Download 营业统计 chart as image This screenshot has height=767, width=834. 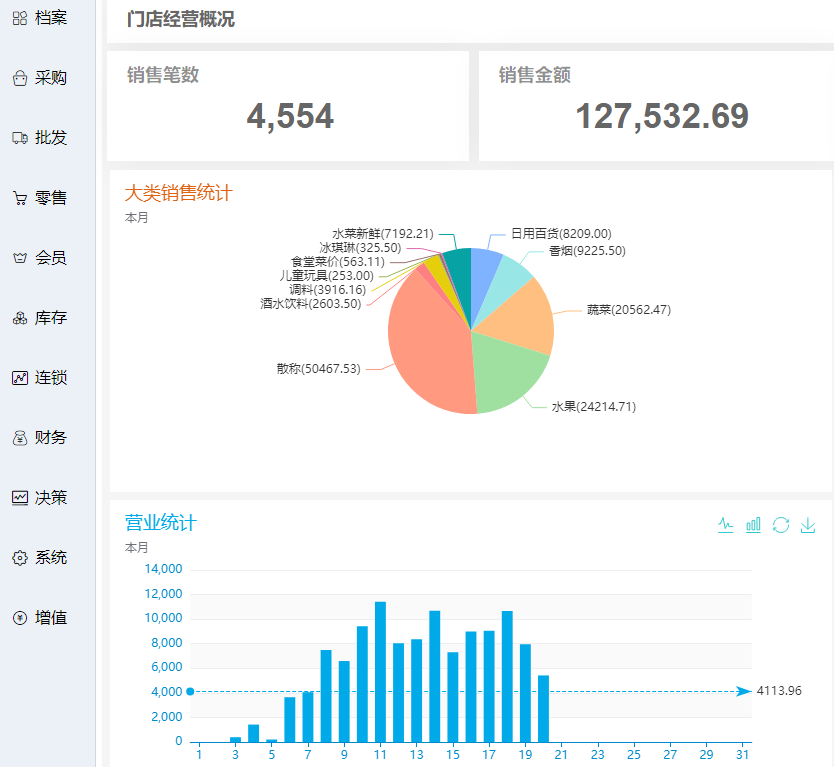click(808, 525)
